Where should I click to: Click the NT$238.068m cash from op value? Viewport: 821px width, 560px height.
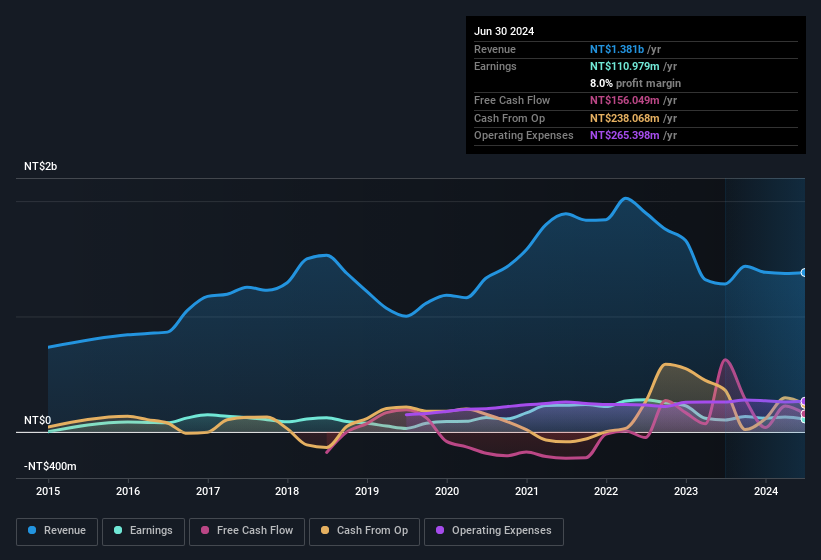(625, 118)
